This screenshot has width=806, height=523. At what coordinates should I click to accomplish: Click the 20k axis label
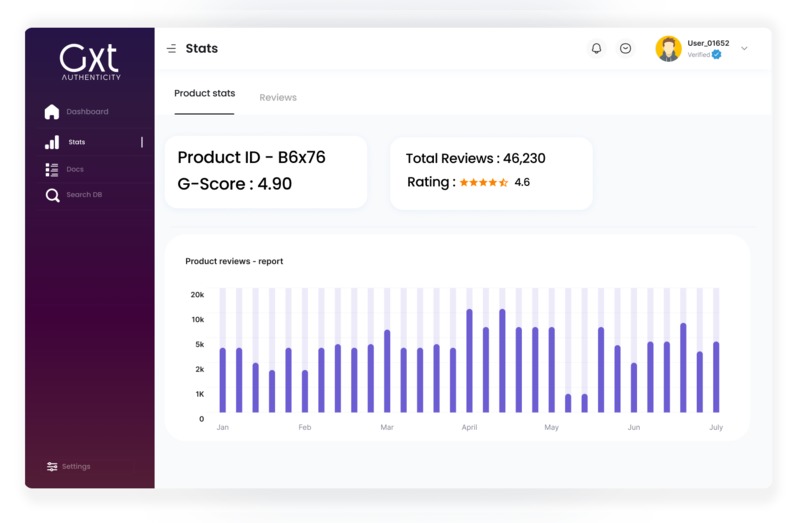[x=197, y=295]
